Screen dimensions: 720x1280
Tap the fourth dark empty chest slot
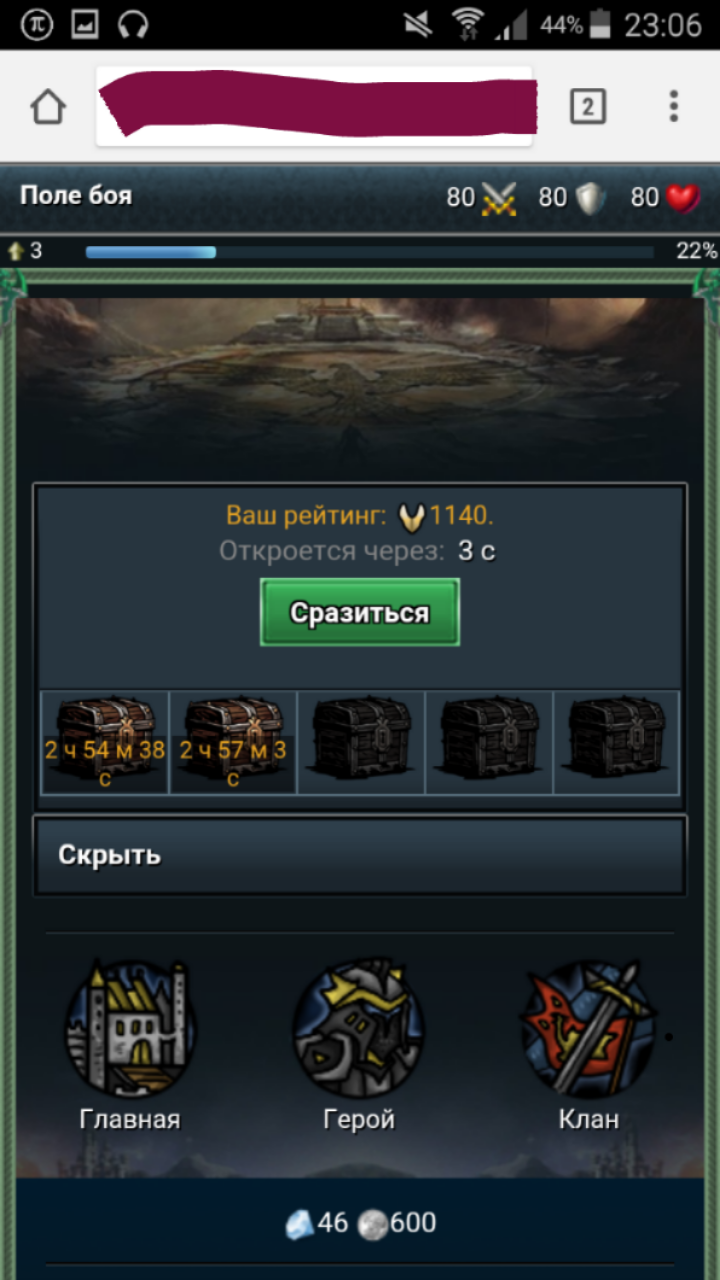489,742
